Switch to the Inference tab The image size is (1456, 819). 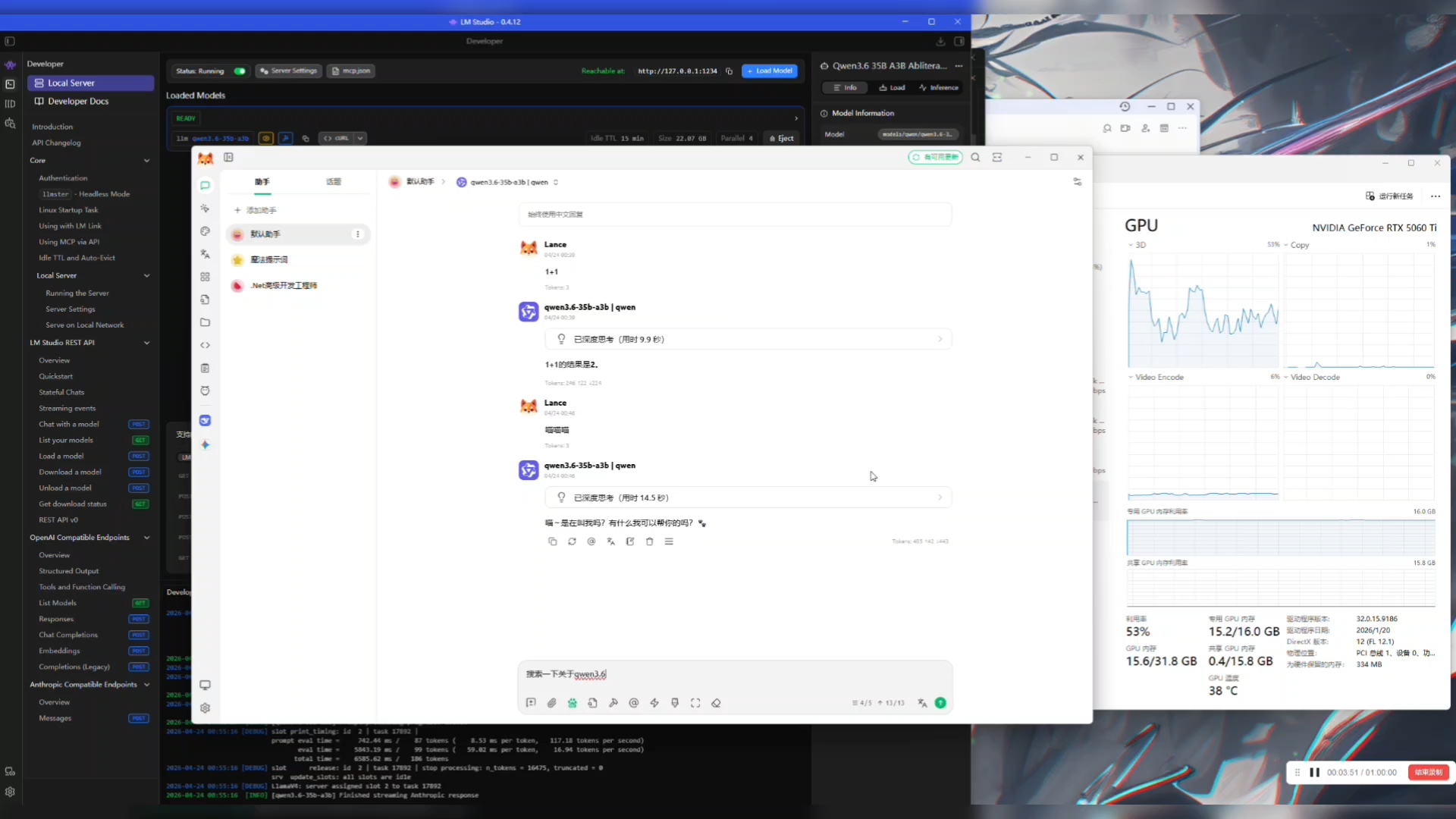tap(939, 88)
